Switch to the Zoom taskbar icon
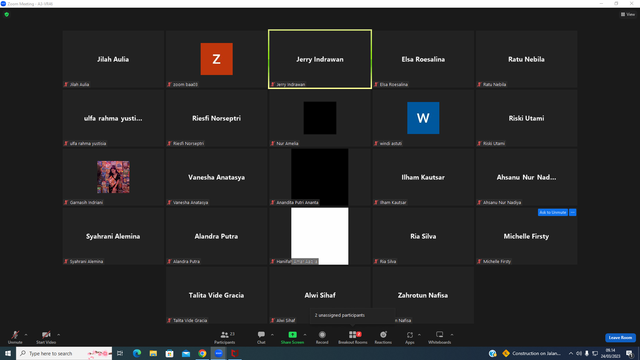Screen dimensions: 640x360 (218, 353)
